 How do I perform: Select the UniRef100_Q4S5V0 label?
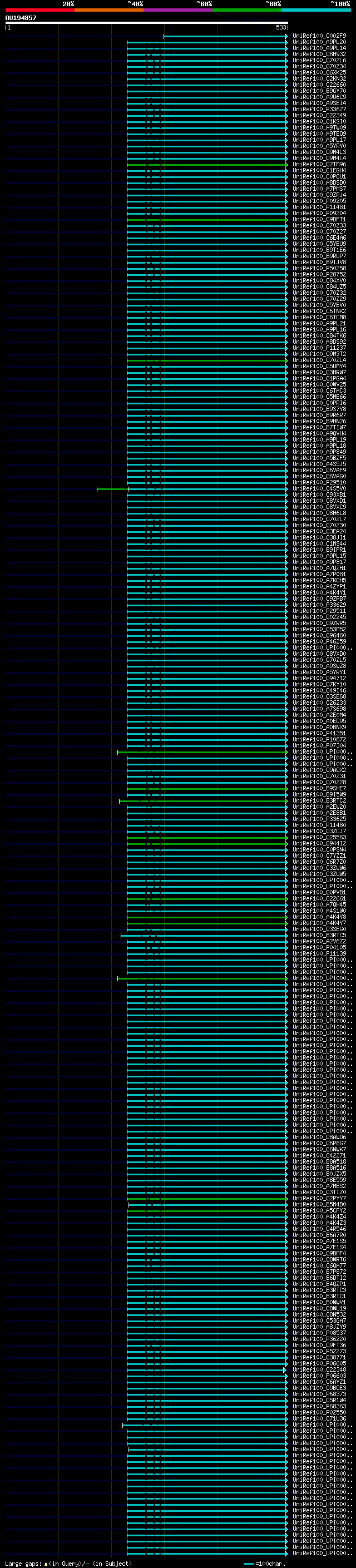pos(319,488)
